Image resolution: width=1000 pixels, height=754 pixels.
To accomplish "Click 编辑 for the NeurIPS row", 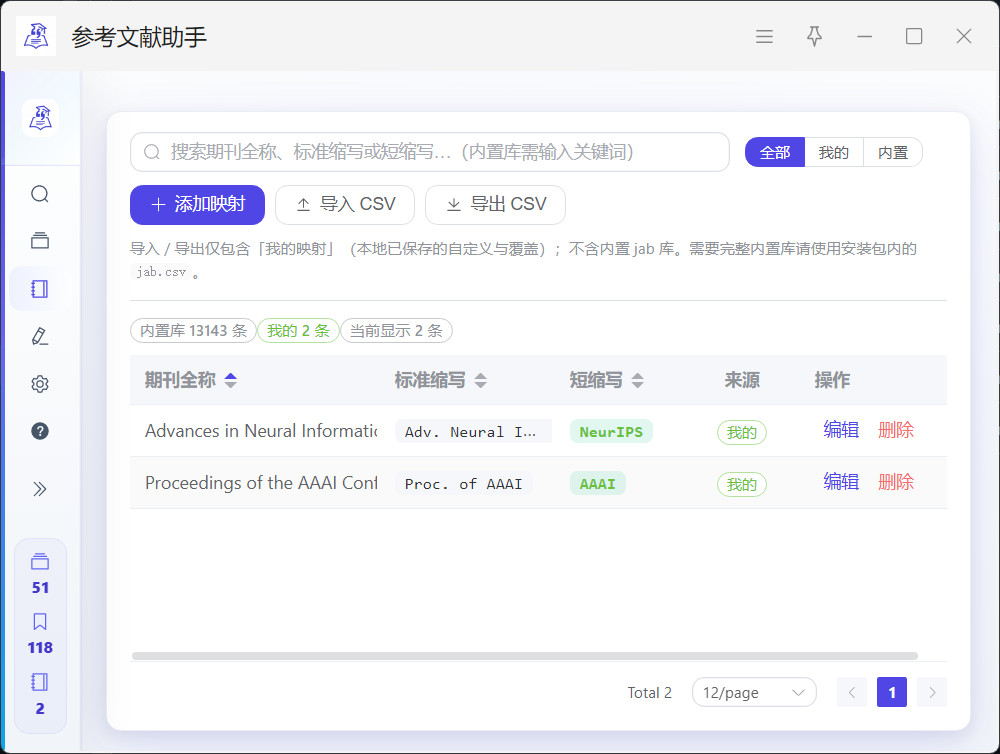I will pos(840,430).
